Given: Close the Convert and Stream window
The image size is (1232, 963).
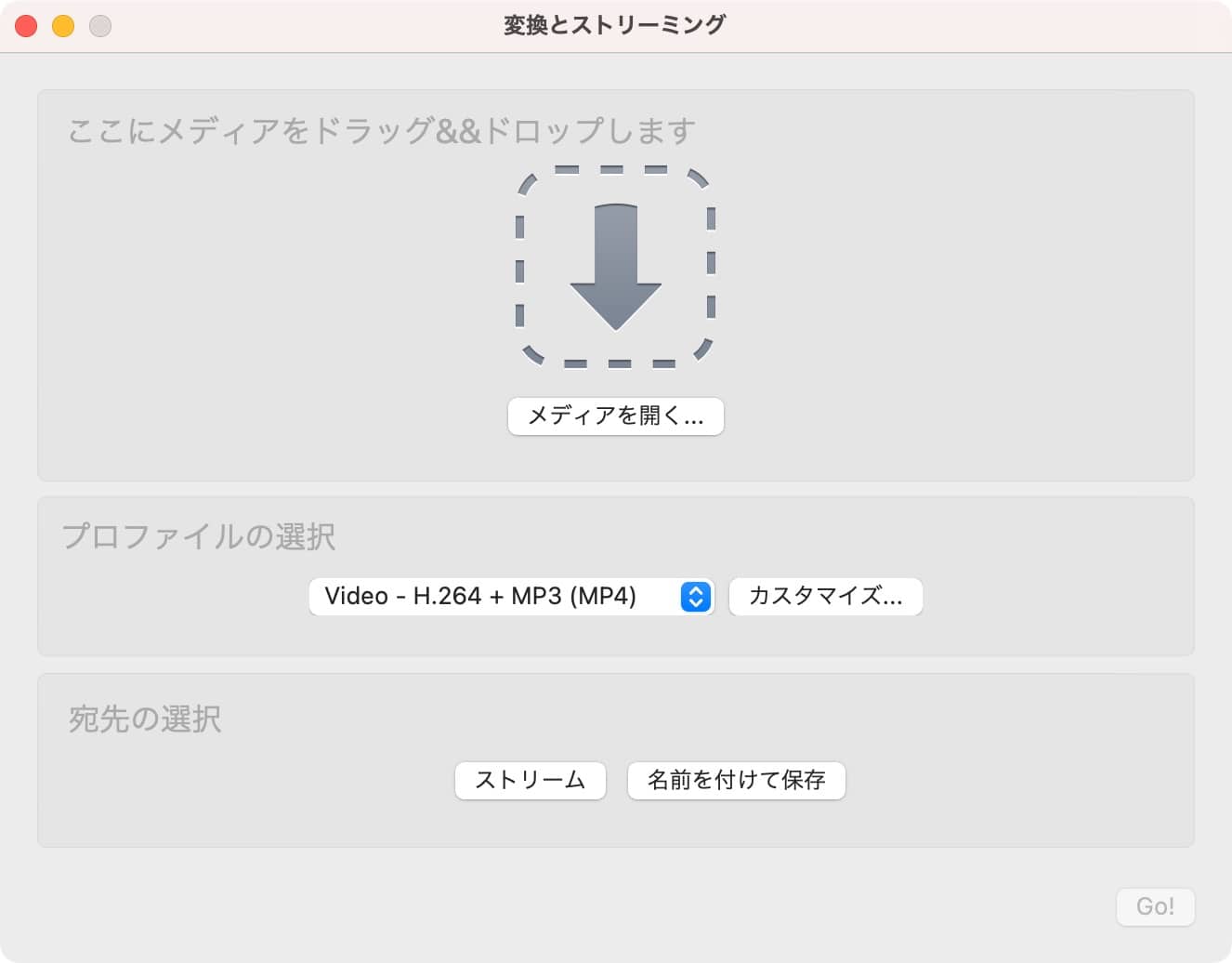Looking at the screenshot, I should tap(26, 25).
